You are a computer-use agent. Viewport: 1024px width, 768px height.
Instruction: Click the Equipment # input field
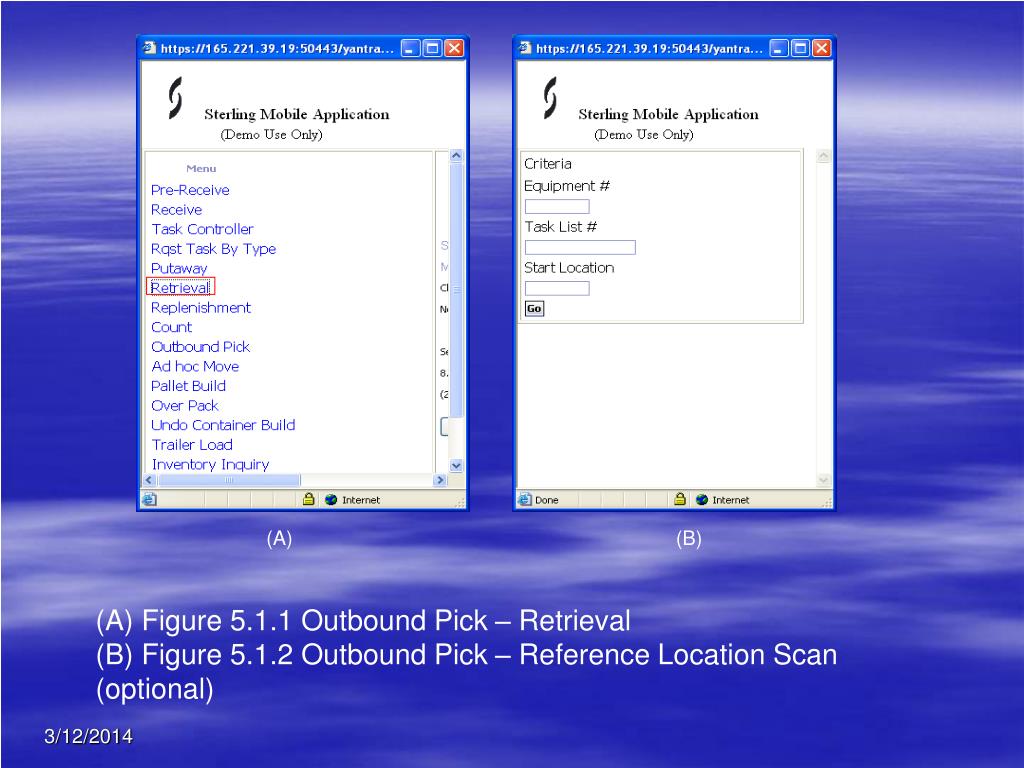coord(557,206)
